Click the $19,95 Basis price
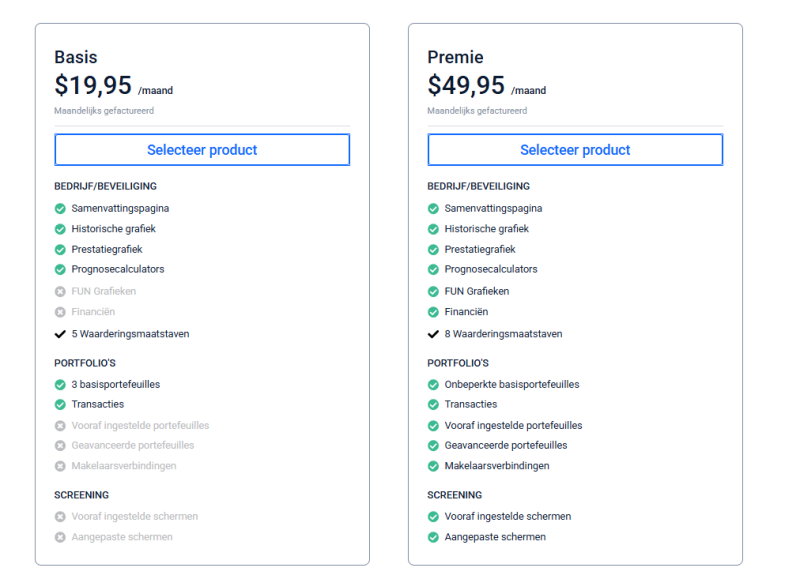Image resolution: width=800 pixels, height=579 pixels. [x=93, y=85]
